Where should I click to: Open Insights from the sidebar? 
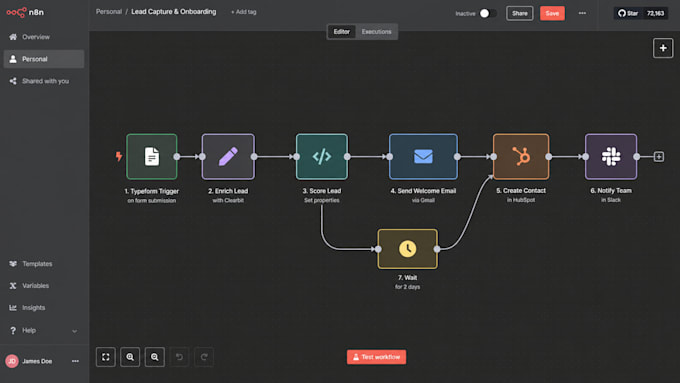[x=43, y=308]
